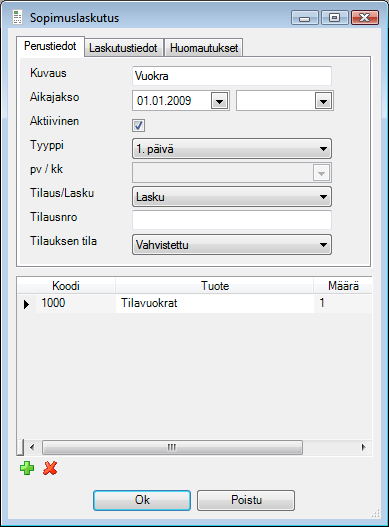389x527 pixels.
Task: Maximize the Sopimuslaskutus window
Action: (x=334, y=17)
